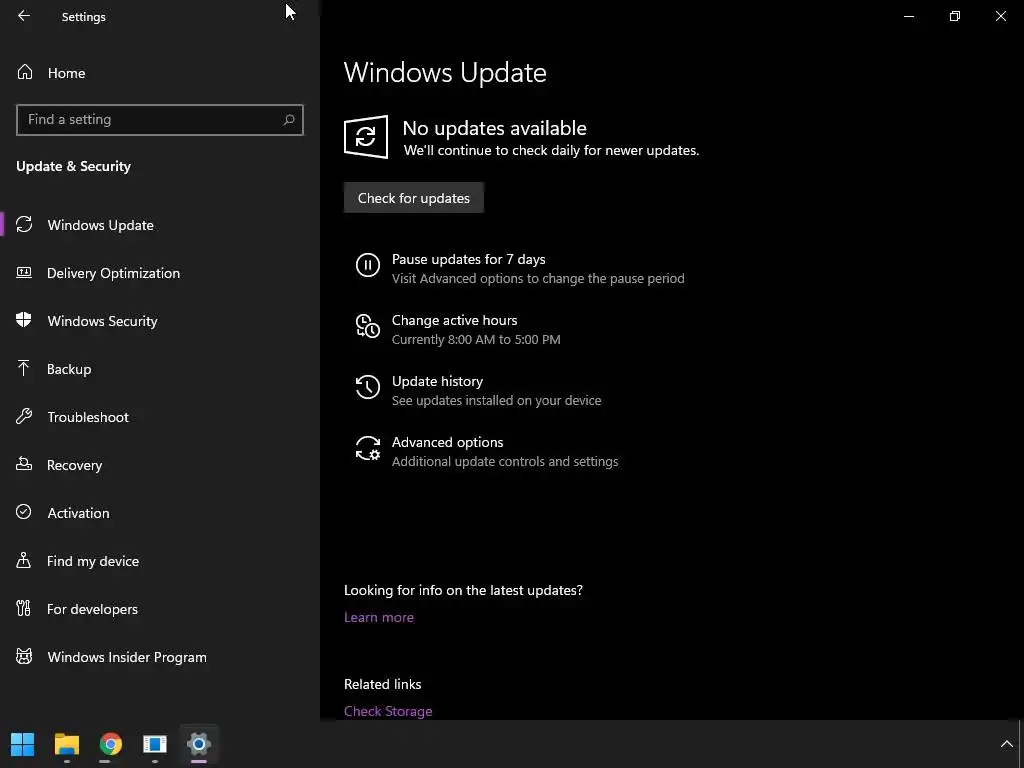Click the Windows Security shield icon

pos(24,319)
